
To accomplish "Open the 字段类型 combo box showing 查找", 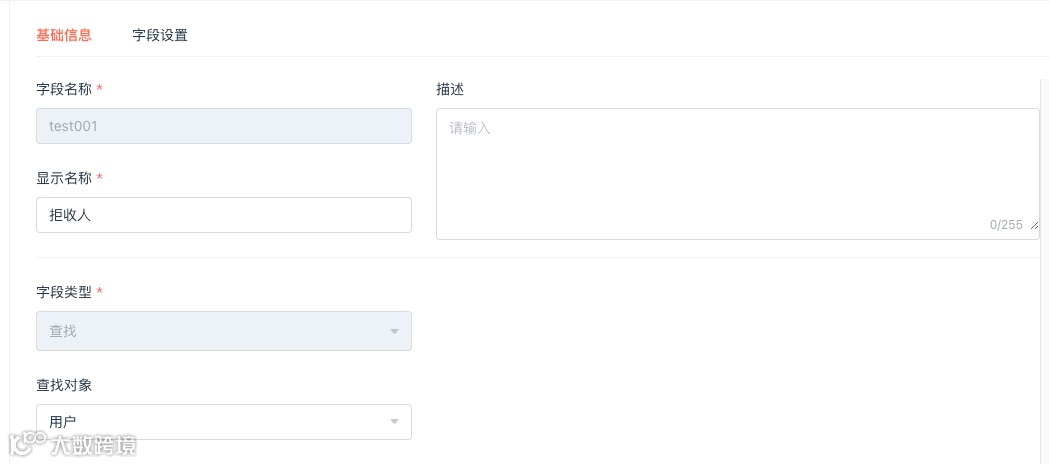I will tap(210, 331).
